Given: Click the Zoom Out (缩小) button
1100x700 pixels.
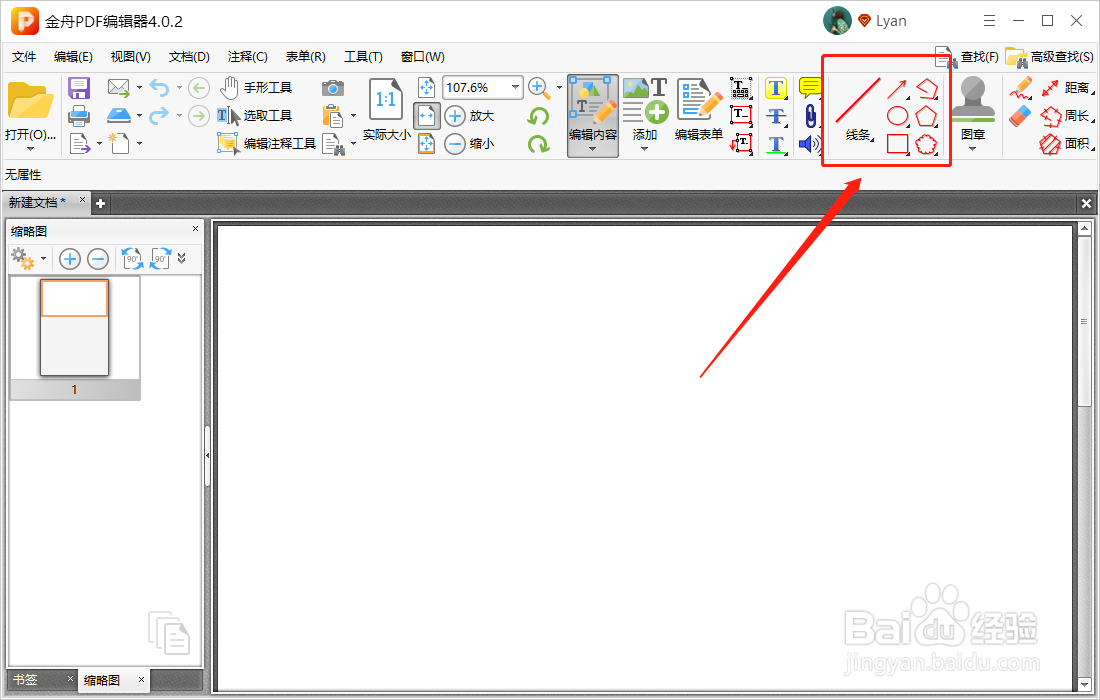Looking at the screenshot, I should click(x=469, y=144).
